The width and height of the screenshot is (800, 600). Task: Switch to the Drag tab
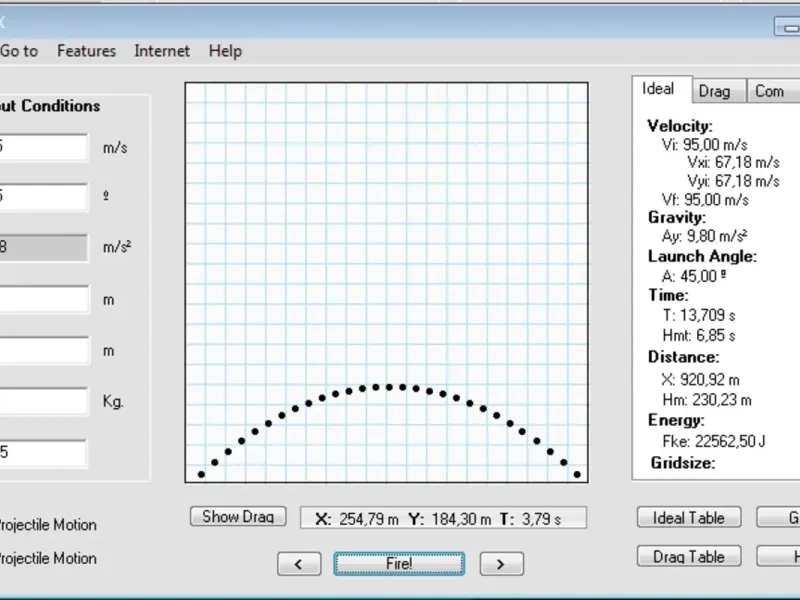coord(718,91)
